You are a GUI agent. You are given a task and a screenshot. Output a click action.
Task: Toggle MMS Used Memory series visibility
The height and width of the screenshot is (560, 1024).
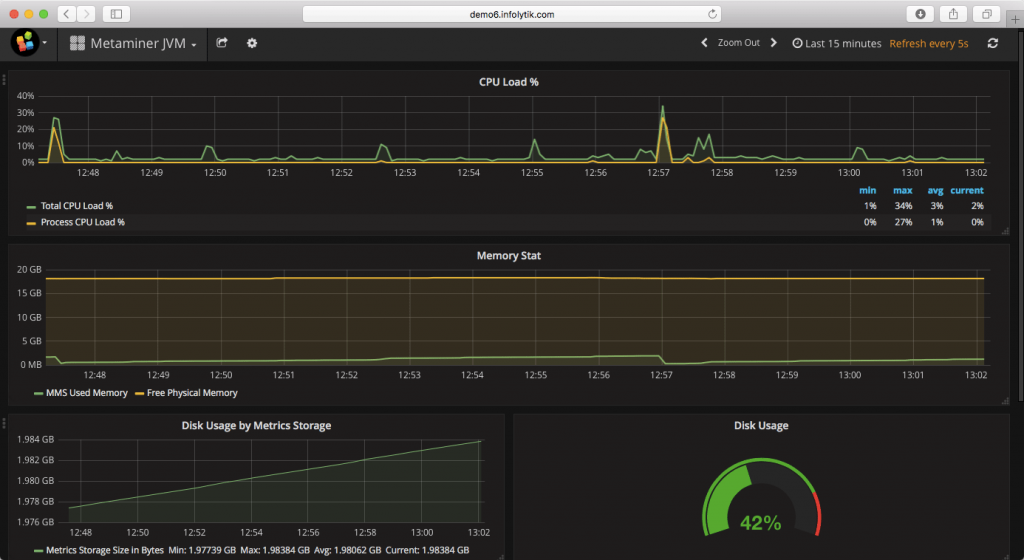[x=84, y=393]
